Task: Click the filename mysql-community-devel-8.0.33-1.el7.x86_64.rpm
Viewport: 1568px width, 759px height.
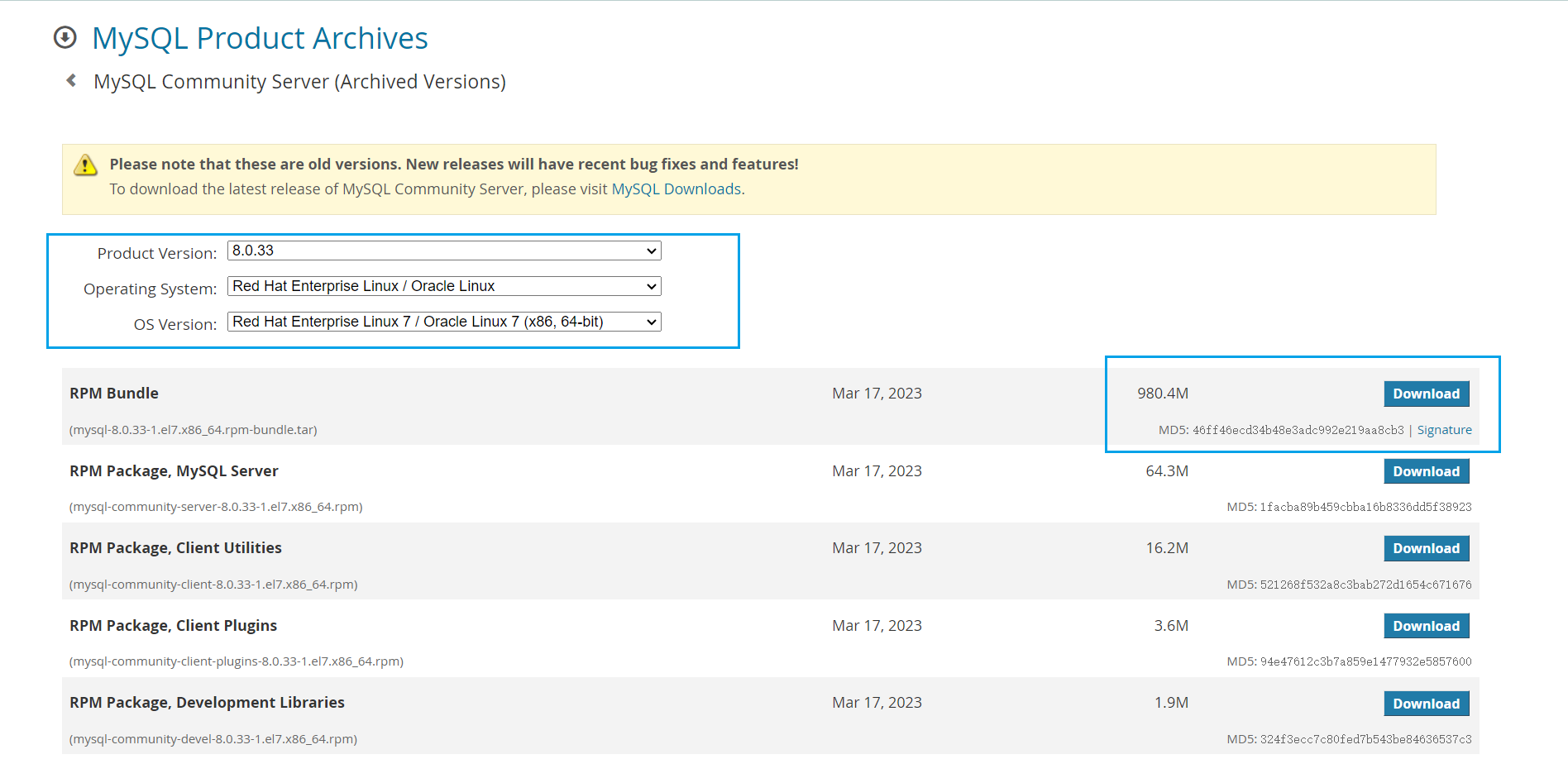Action: pos(213,739)
